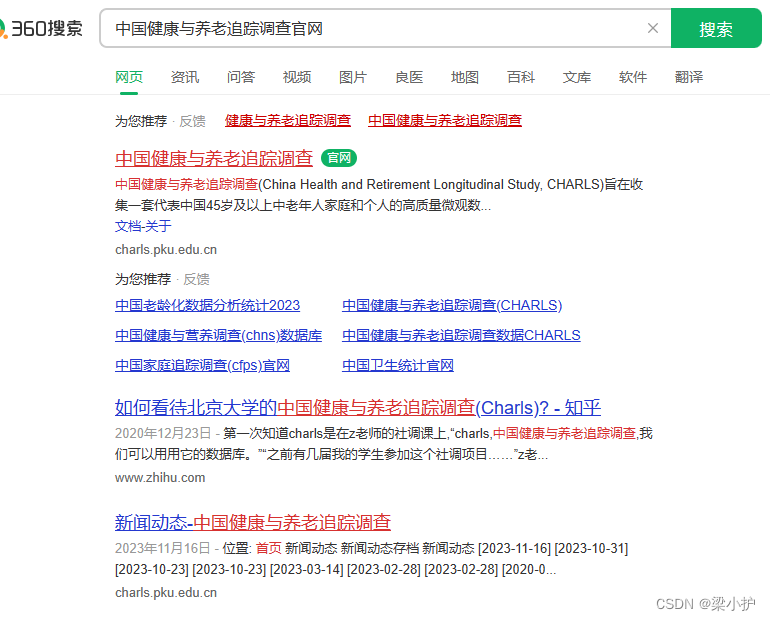Go to the 良医 tab
770x621 pixels.
click(409, 77)
